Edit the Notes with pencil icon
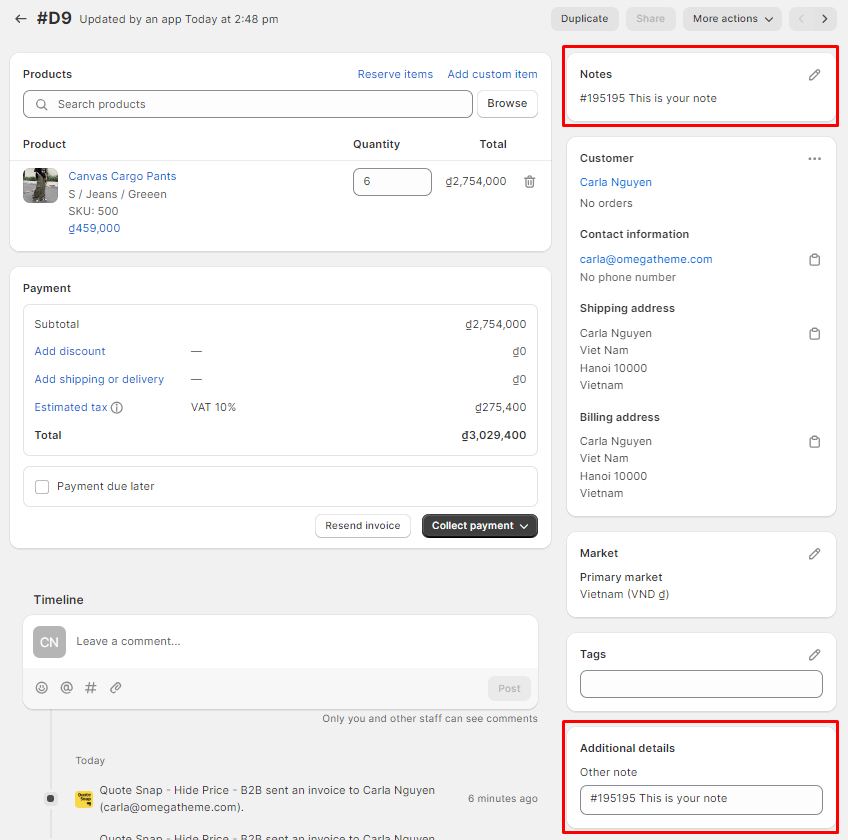 pyautogui.click(x=814, y=75)
